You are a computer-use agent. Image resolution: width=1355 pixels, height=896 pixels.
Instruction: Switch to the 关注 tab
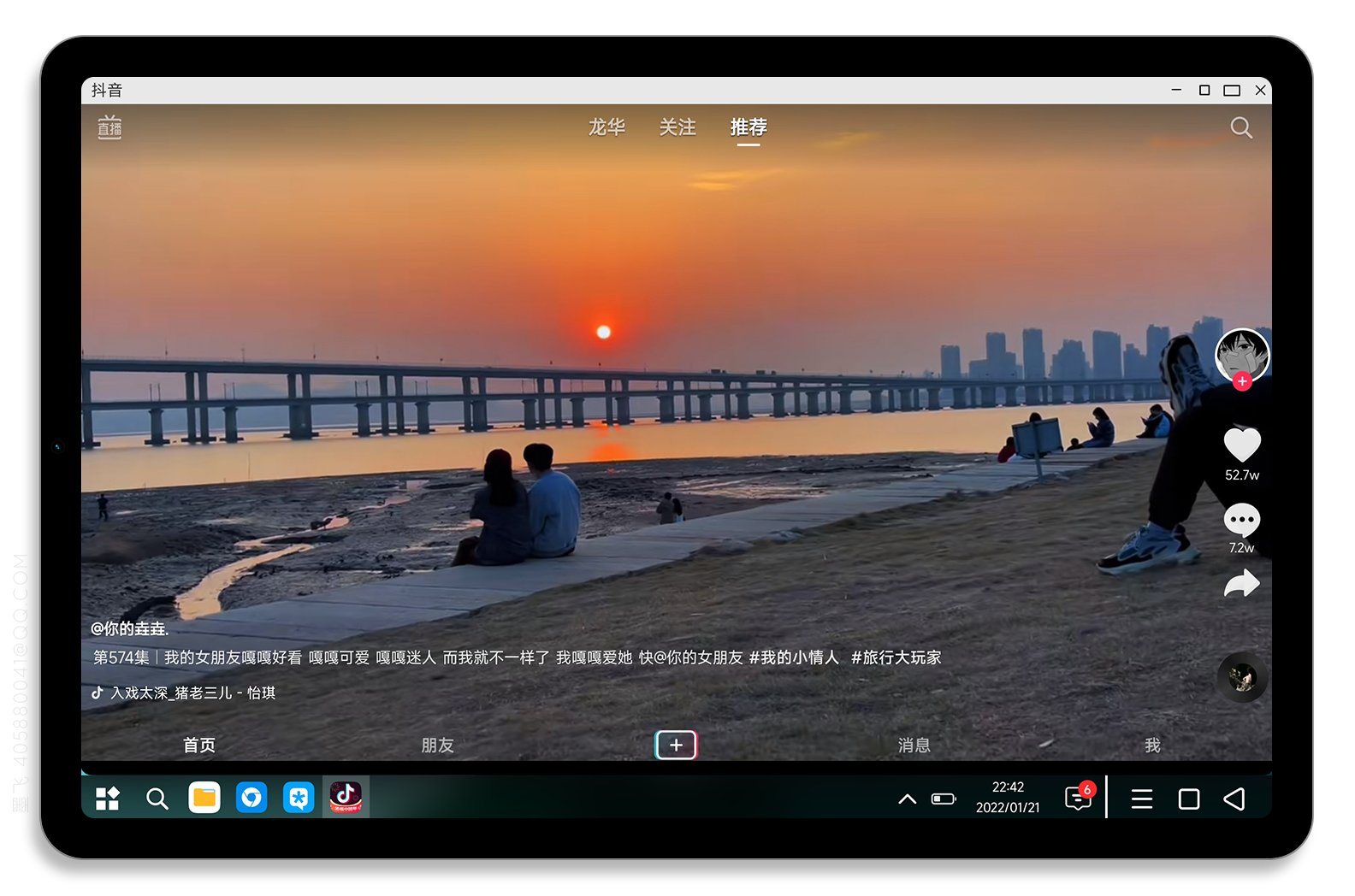(677, 127)
